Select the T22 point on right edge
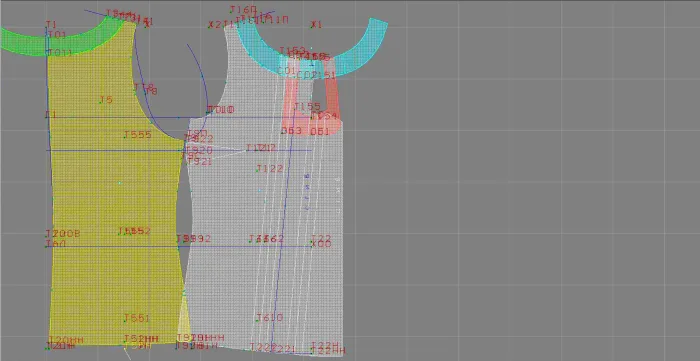The width and height of the screenshot is (700, 361). [x=321, y=238]
